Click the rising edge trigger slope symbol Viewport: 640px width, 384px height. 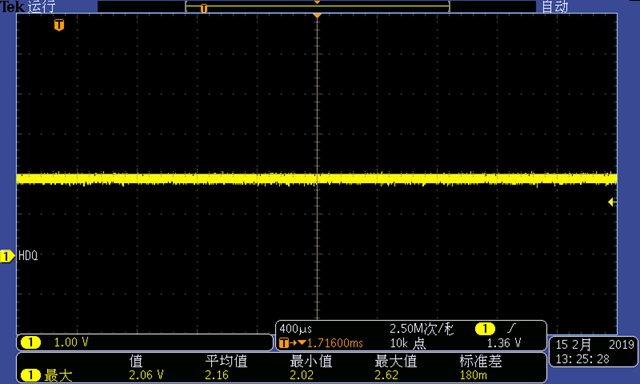click(511, 328)
